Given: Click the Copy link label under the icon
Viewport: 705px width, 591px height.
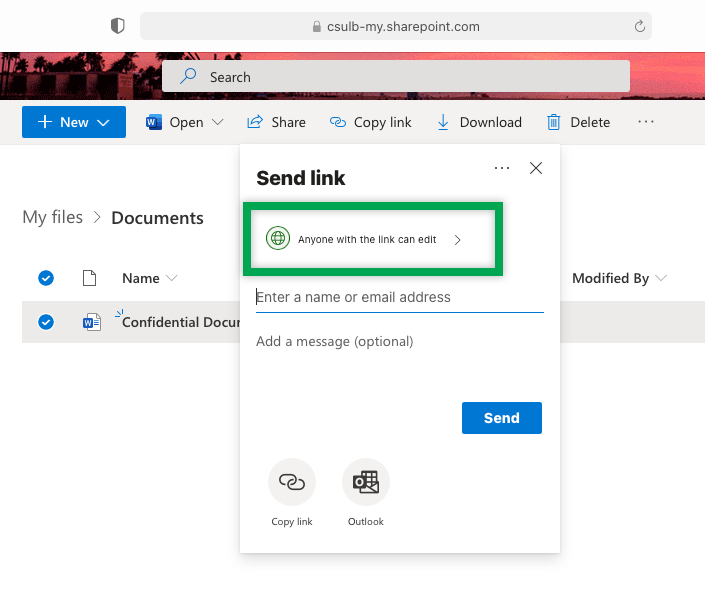Looking at the screenshot, I should point(292,522).
